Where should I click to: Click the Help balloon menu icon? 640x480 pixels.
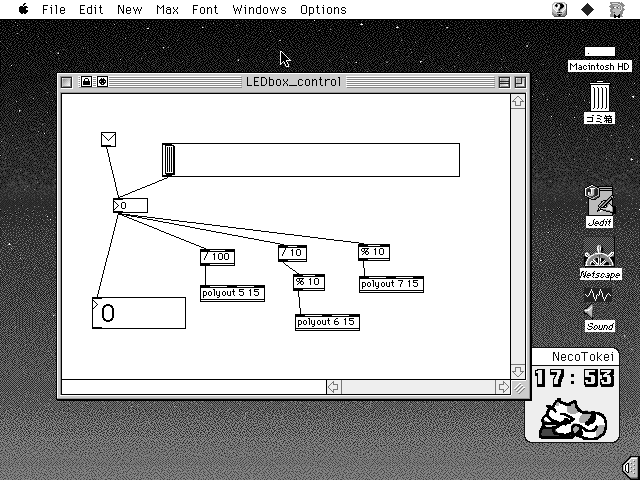(559, 9)
